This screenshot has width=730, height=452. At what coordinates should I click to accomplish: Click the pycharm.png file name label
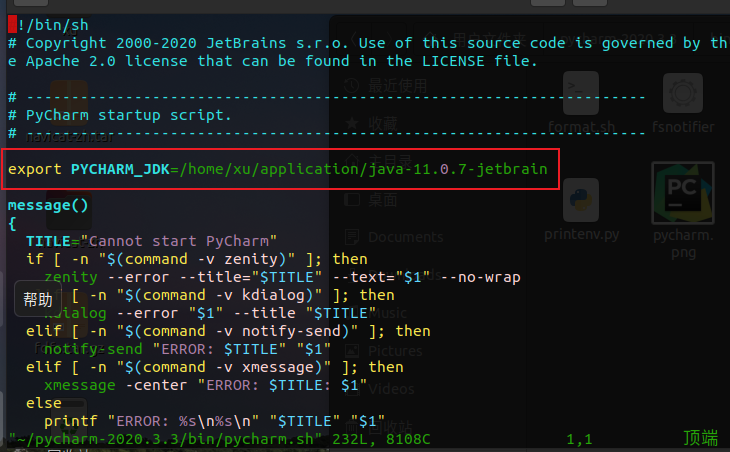pos(683,244)
